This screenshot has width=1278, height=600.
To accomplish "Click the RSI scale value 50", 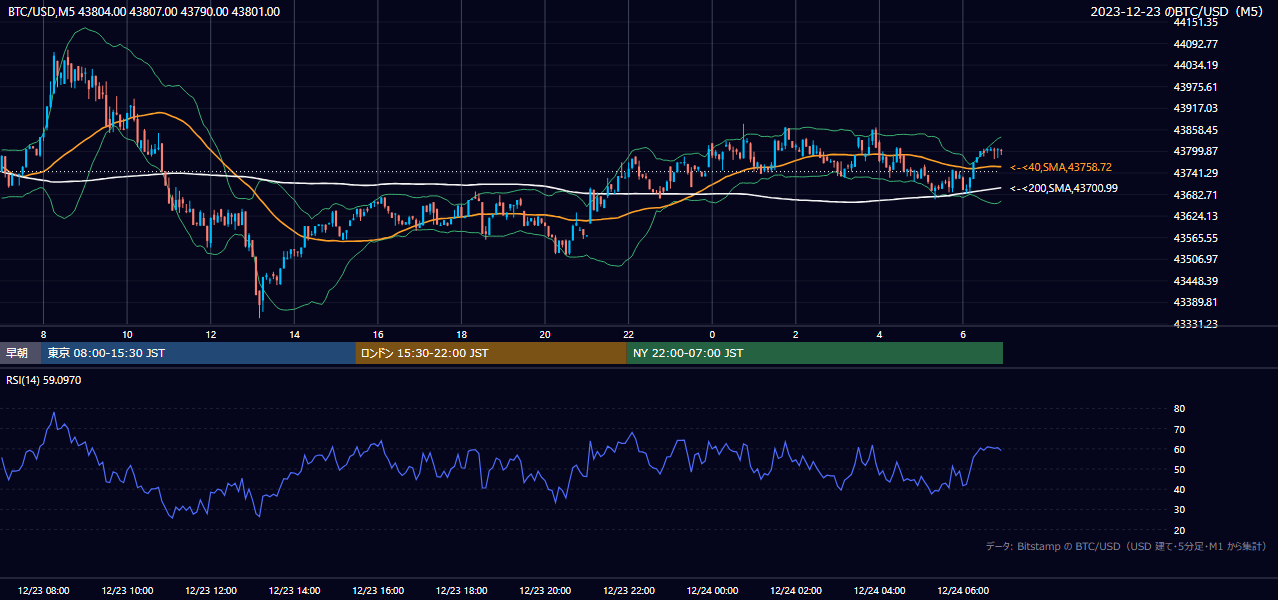I will 1179,469.
